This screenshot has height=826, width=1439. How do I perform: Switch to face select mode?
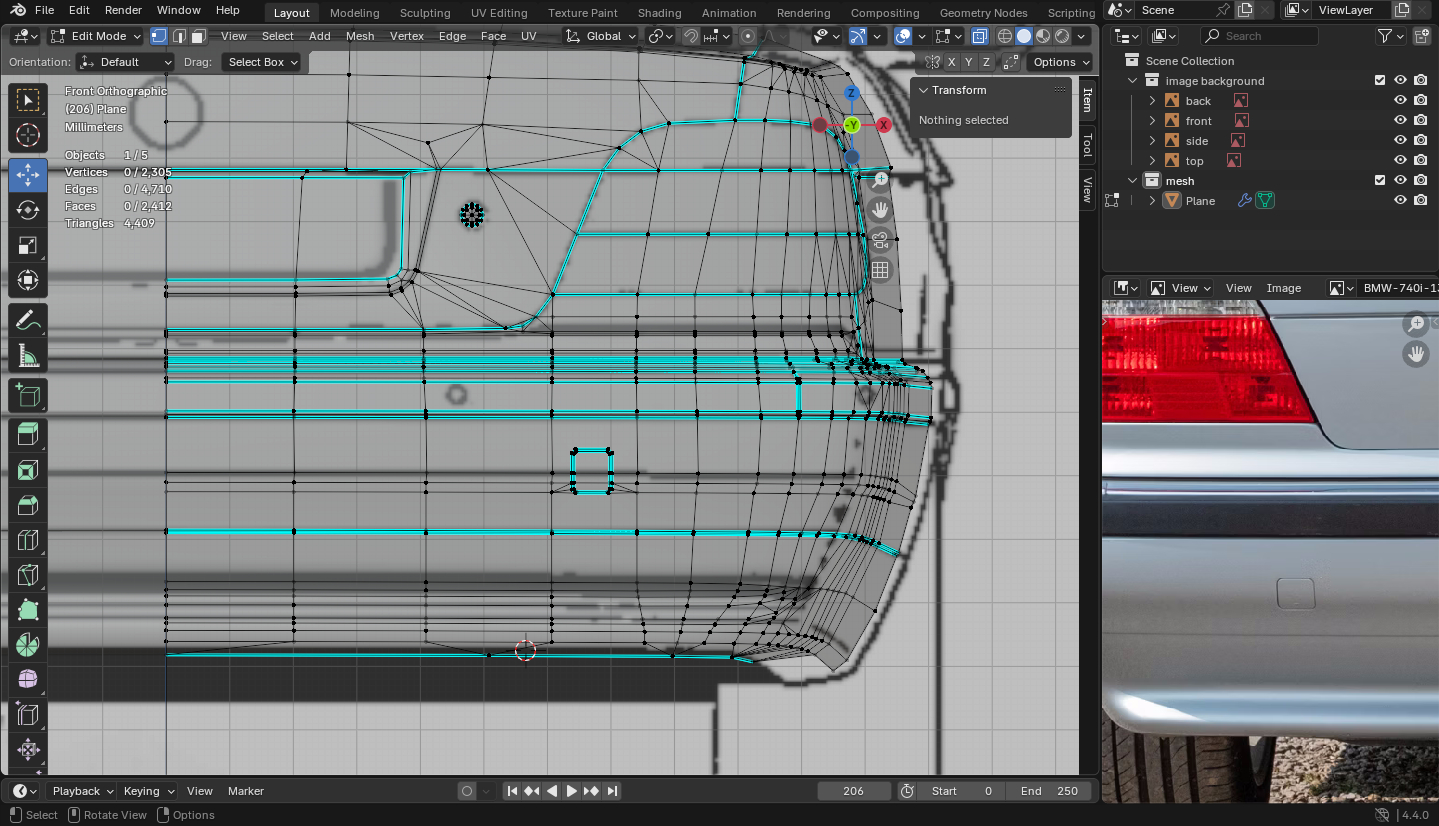click(198, 36)
